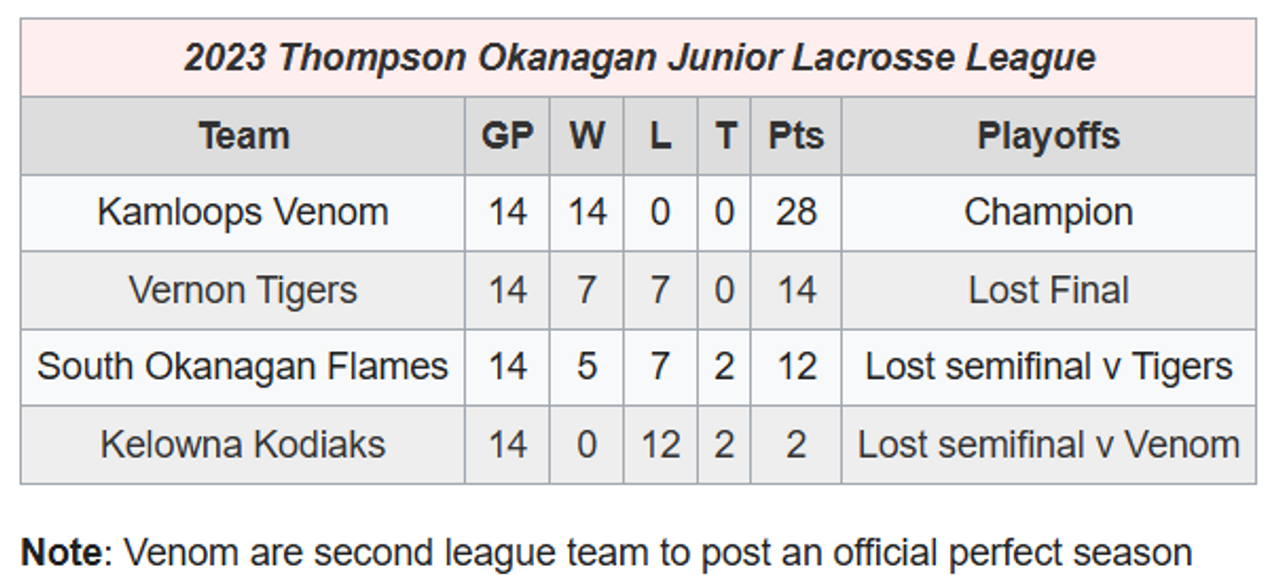Screen dimensions: 1280x575
Task: Select the Team column header
Action: point(243,136)
